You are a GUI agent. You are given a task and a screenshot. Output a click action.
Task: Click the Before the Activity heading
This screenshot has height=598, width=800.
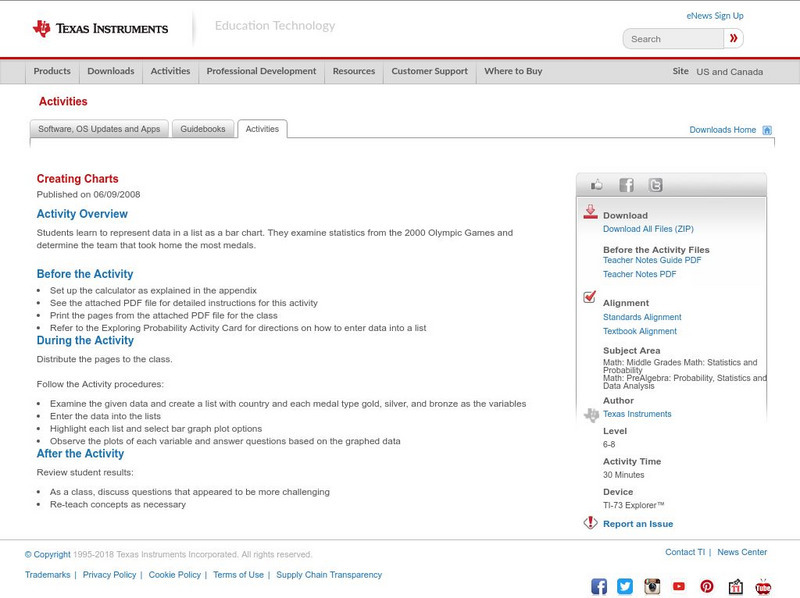coord(85,274)
